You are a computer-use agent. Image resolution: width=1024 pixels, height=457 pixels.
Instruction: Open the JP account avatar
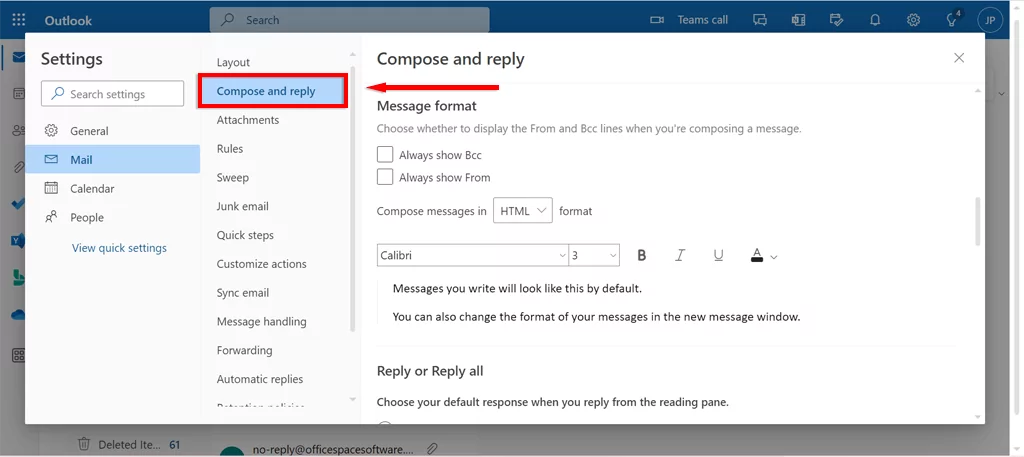pyautogui.click(x=990, y=20)
